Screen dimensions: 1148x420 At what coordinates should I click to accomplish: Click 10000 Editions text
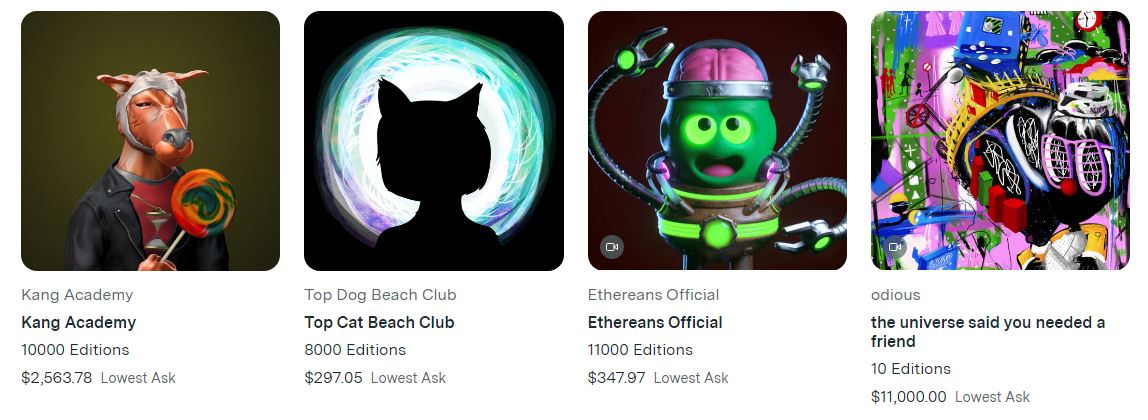pos(75,350)
